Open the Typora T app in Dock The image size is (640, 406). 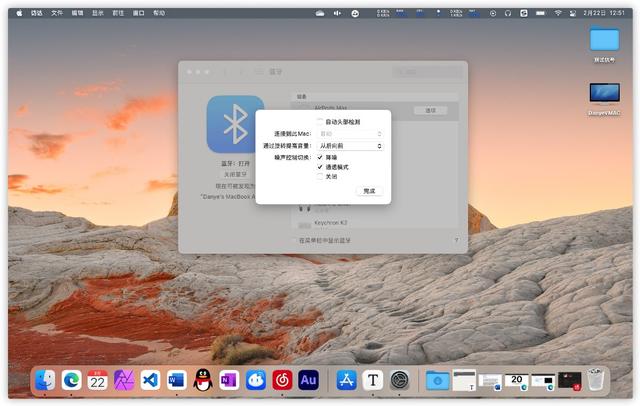click(373, 380)
